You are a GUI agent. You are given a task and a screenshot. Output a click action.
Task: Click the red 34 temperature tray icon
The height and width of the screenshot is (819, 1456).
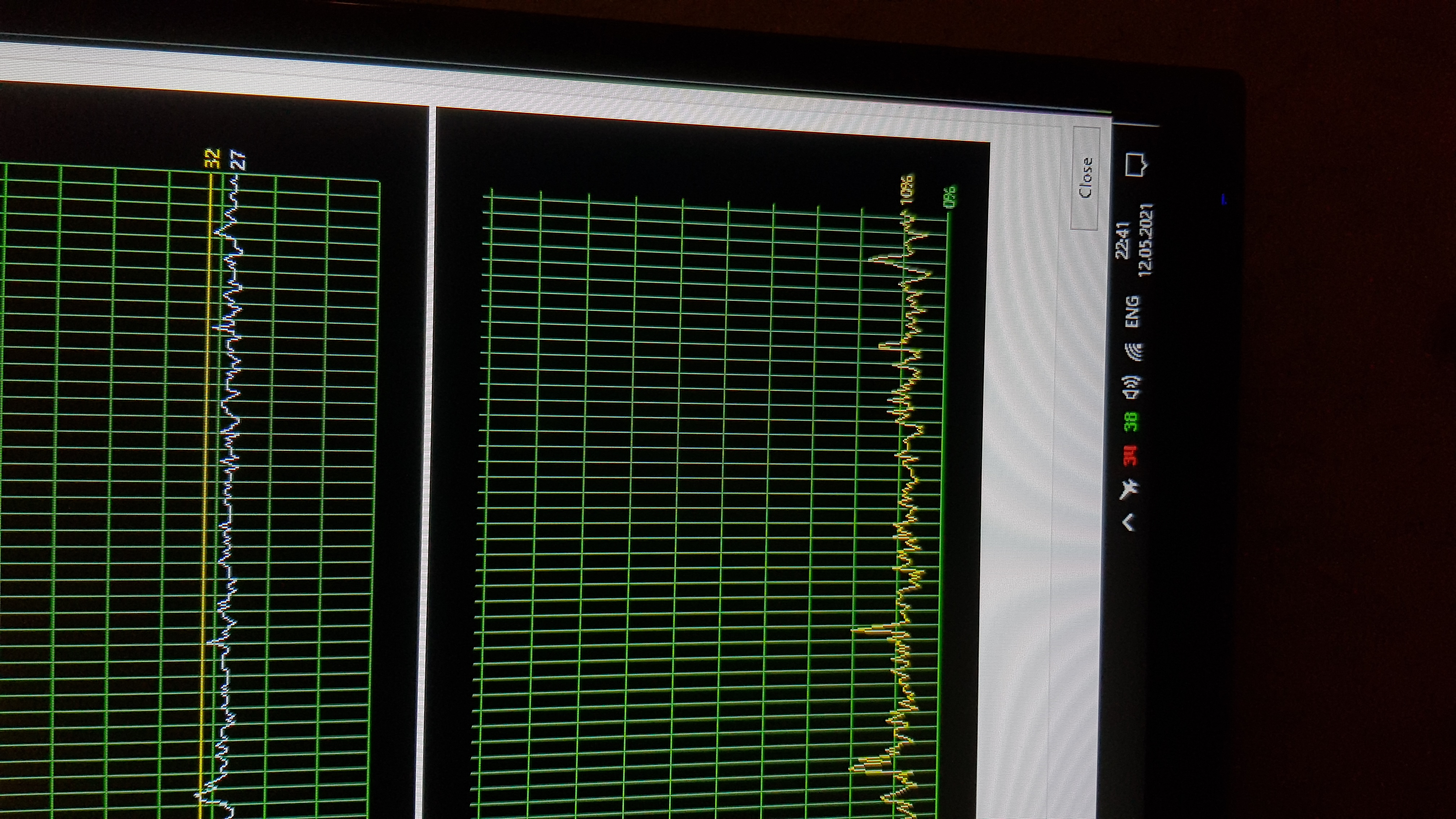(1130, 456)
